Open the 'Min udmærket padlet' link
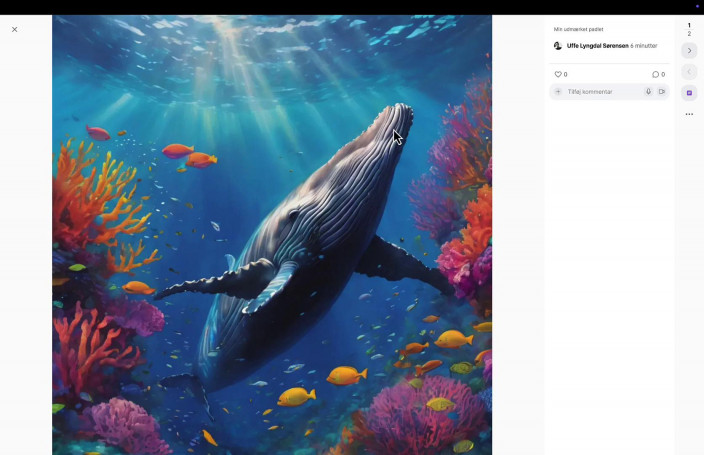The width and height of the screenshot is (704, 455). (578, 29)
